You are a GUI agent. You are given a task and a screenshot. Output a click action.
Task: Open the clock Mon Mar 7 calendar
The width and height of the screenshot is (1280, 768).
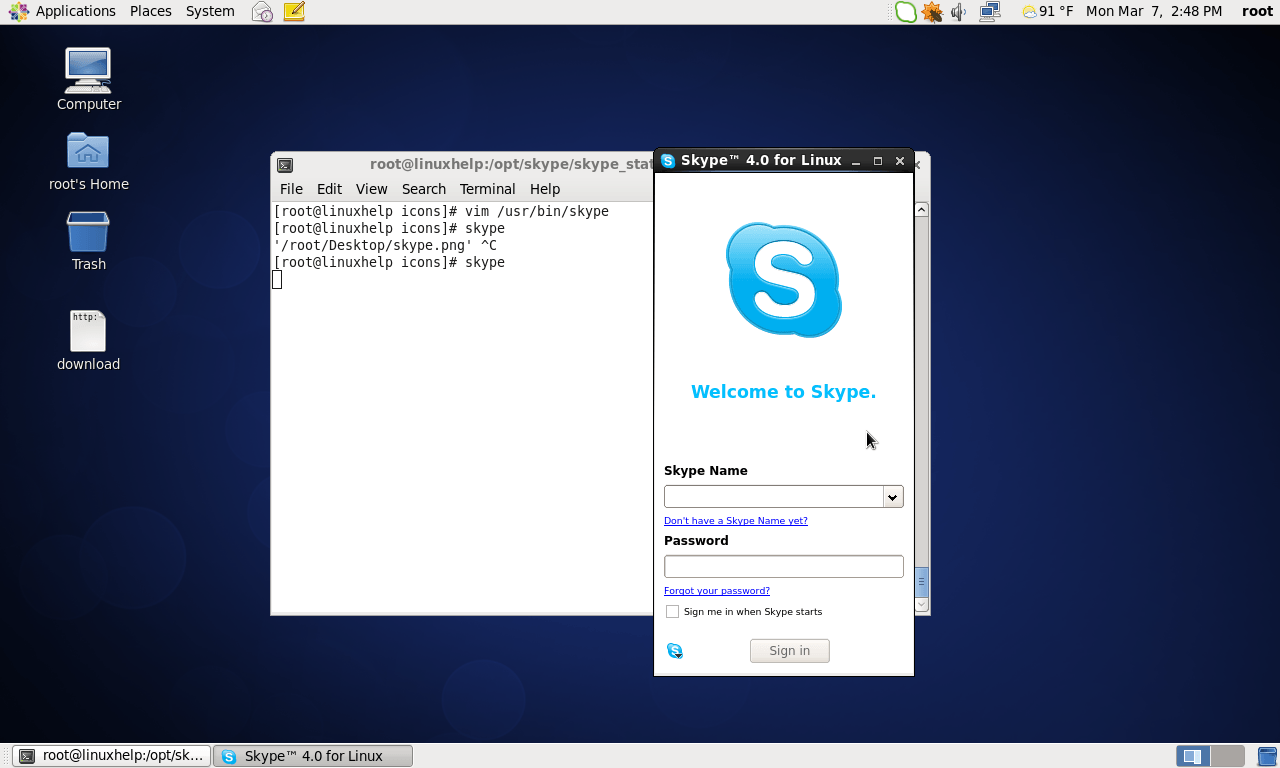1154,11
